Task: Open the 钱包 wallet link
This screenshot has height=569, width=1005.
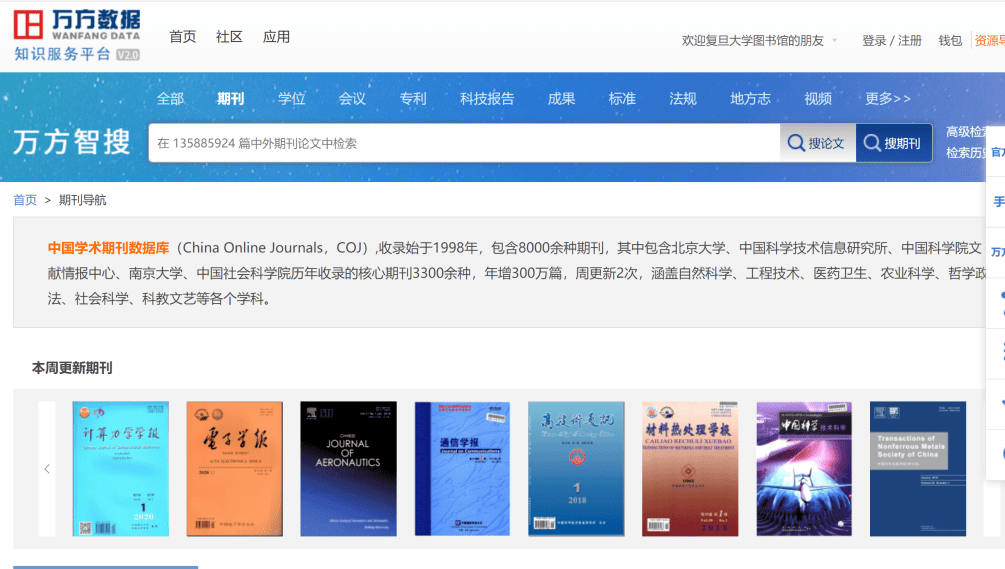Action: [x=950, y=40]
